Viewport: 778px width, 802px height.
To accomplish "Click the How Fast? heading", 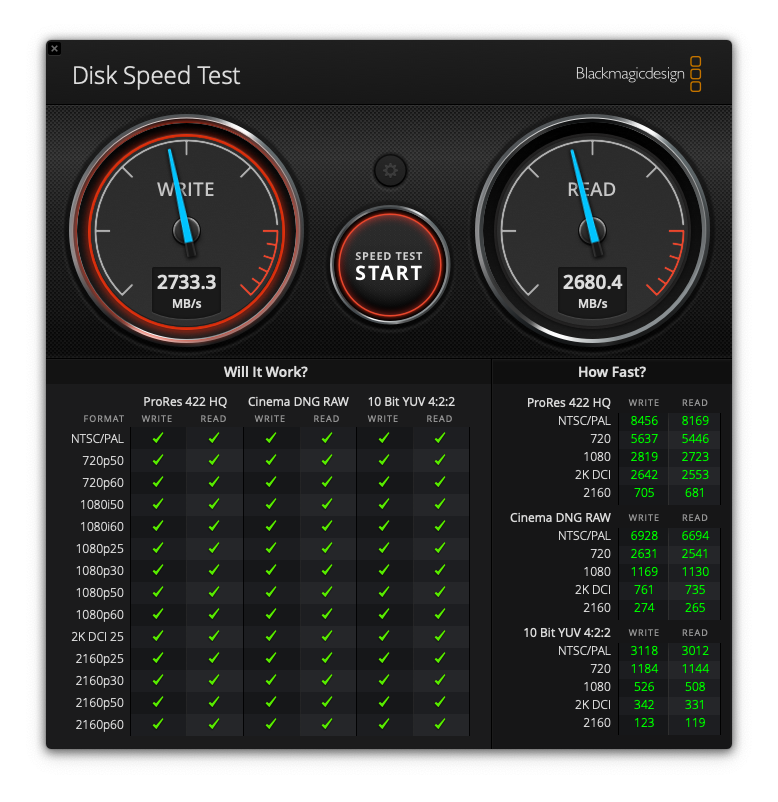I will pos(612,372).
